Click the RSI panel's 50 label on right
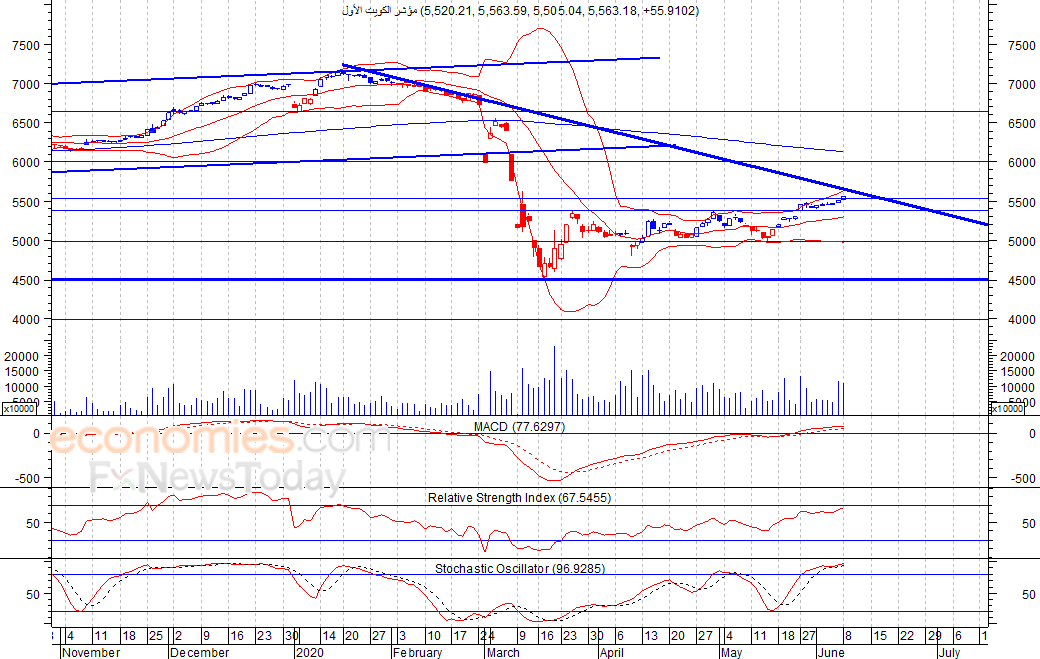 click(x=1029, y=524)
